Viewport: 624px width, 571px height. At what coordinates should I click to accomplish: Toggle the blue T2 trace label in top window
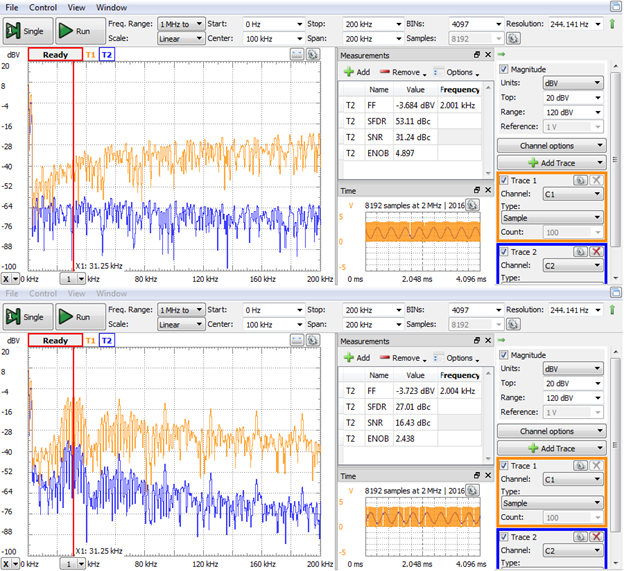pos(107,55)
